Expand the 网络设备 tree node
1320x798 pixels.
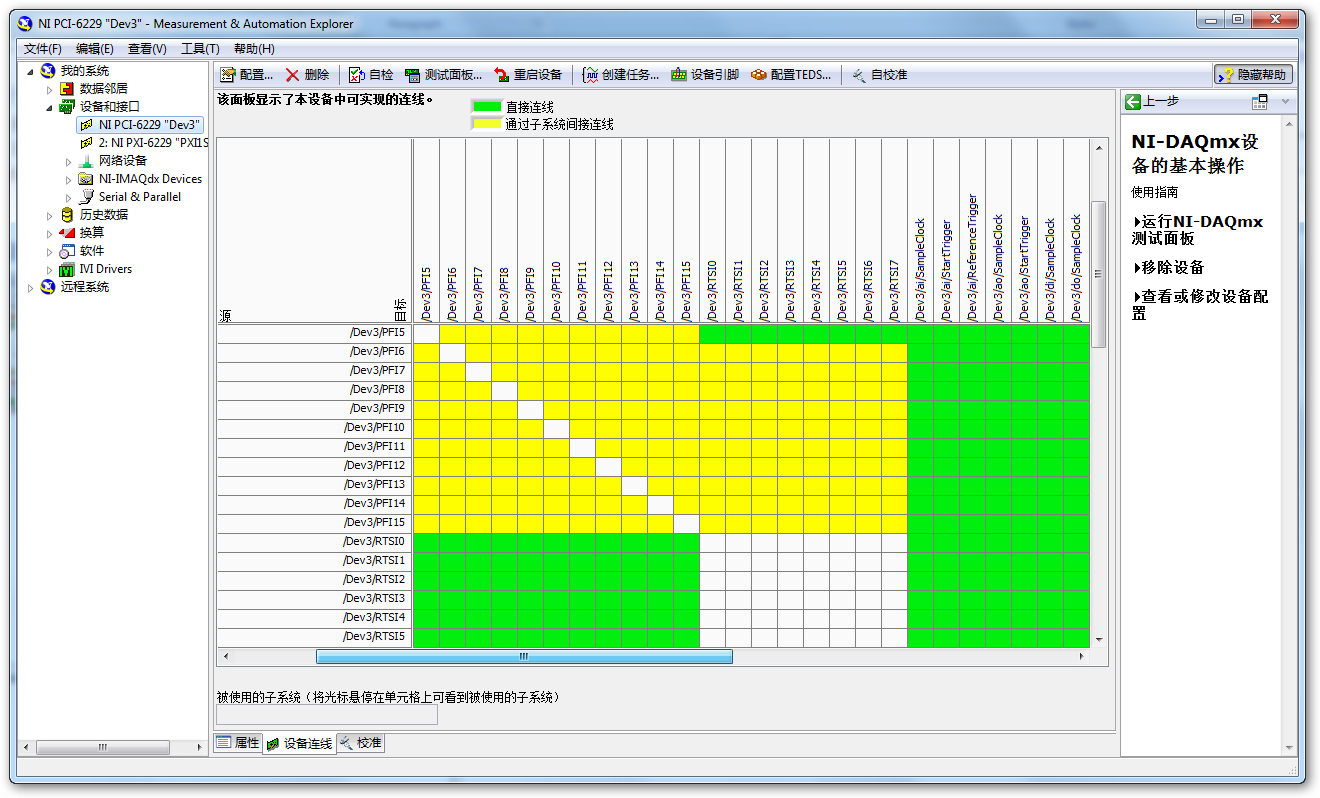click(68, 161)
